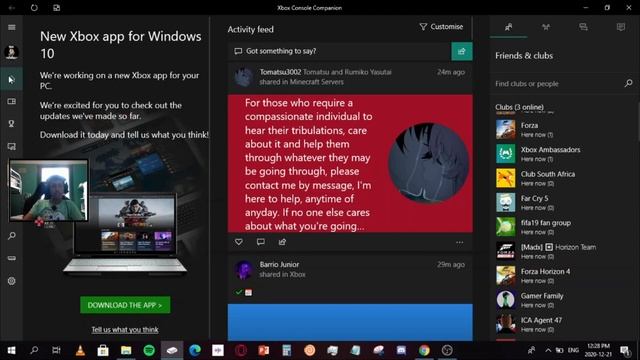Comment on Tomatsu3002's post
Screen dimensions: 640x360
(260, 242)
